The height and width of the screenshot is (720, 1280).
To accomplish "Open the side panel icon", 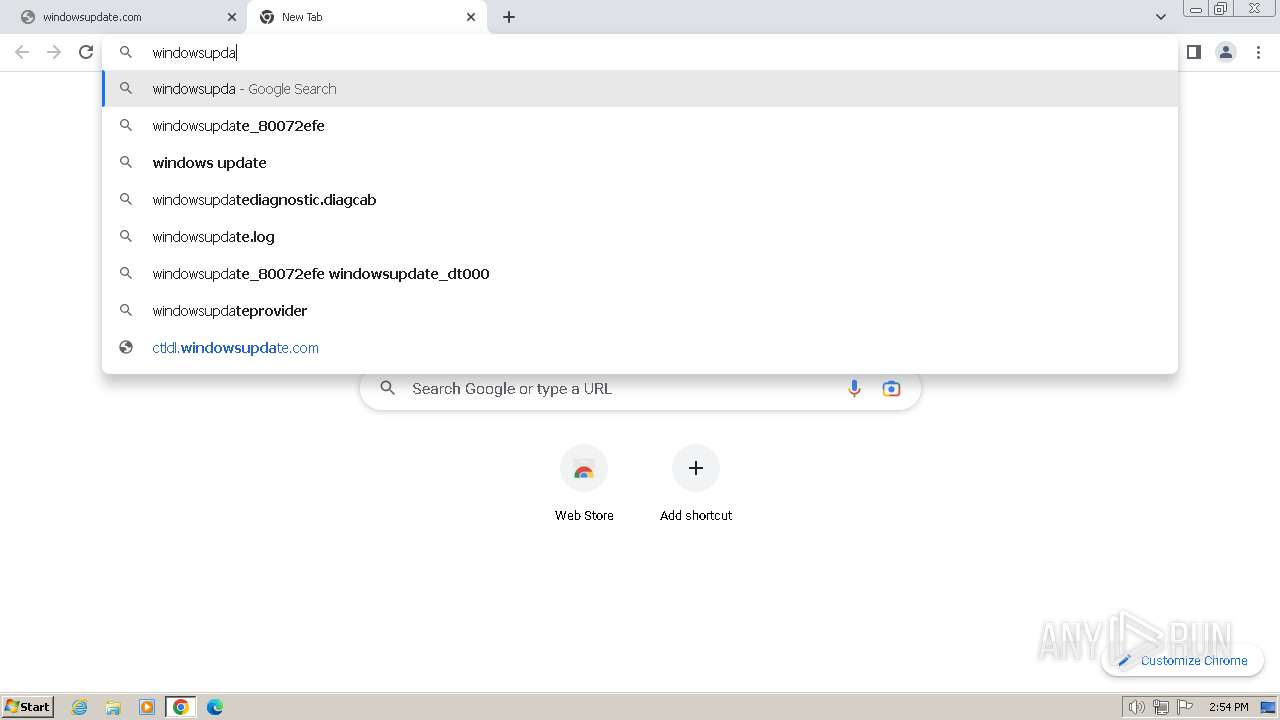I will coord(1193,52).
